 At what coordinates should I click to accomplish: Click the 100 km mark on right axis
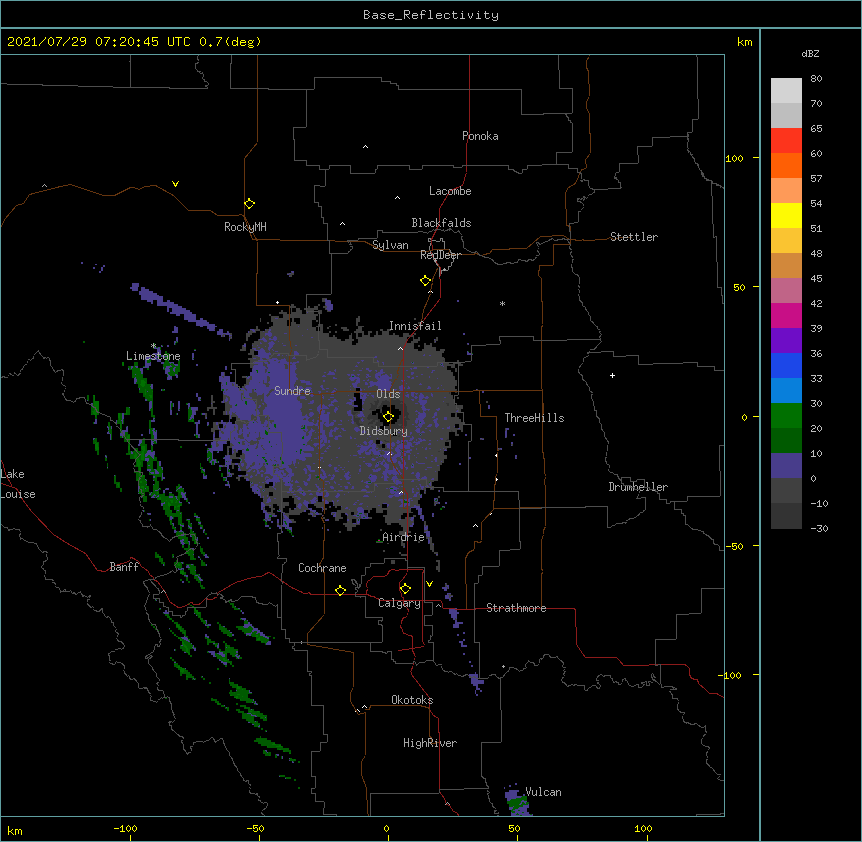click(734, 159)
